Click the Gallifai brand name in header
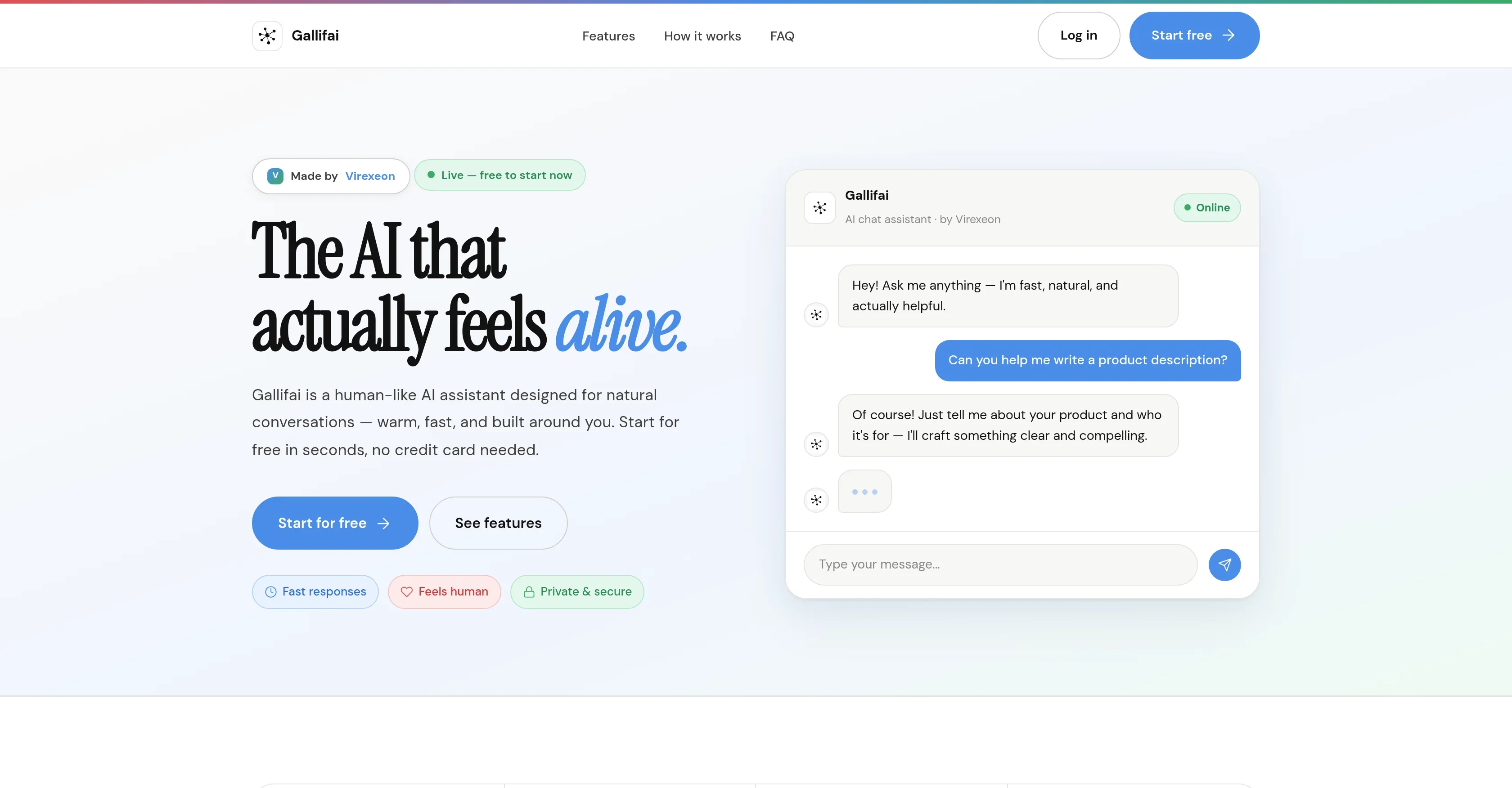 [315, 36]
